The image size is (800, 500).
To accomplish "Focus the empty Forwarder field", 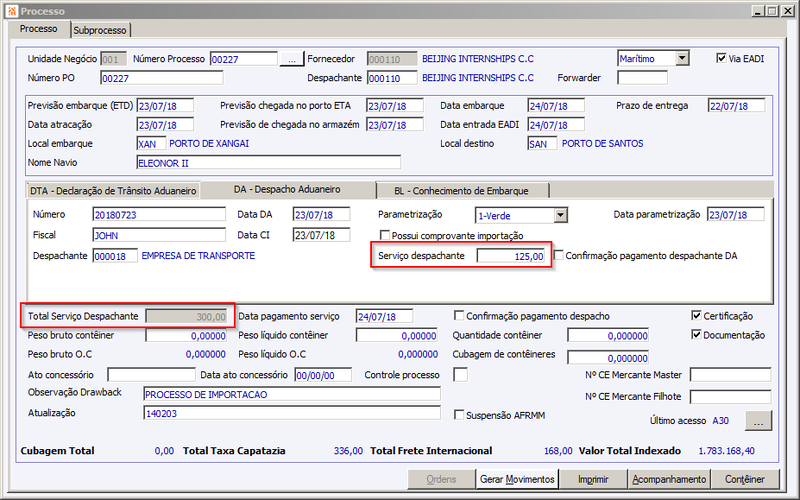I will (642, 78).
